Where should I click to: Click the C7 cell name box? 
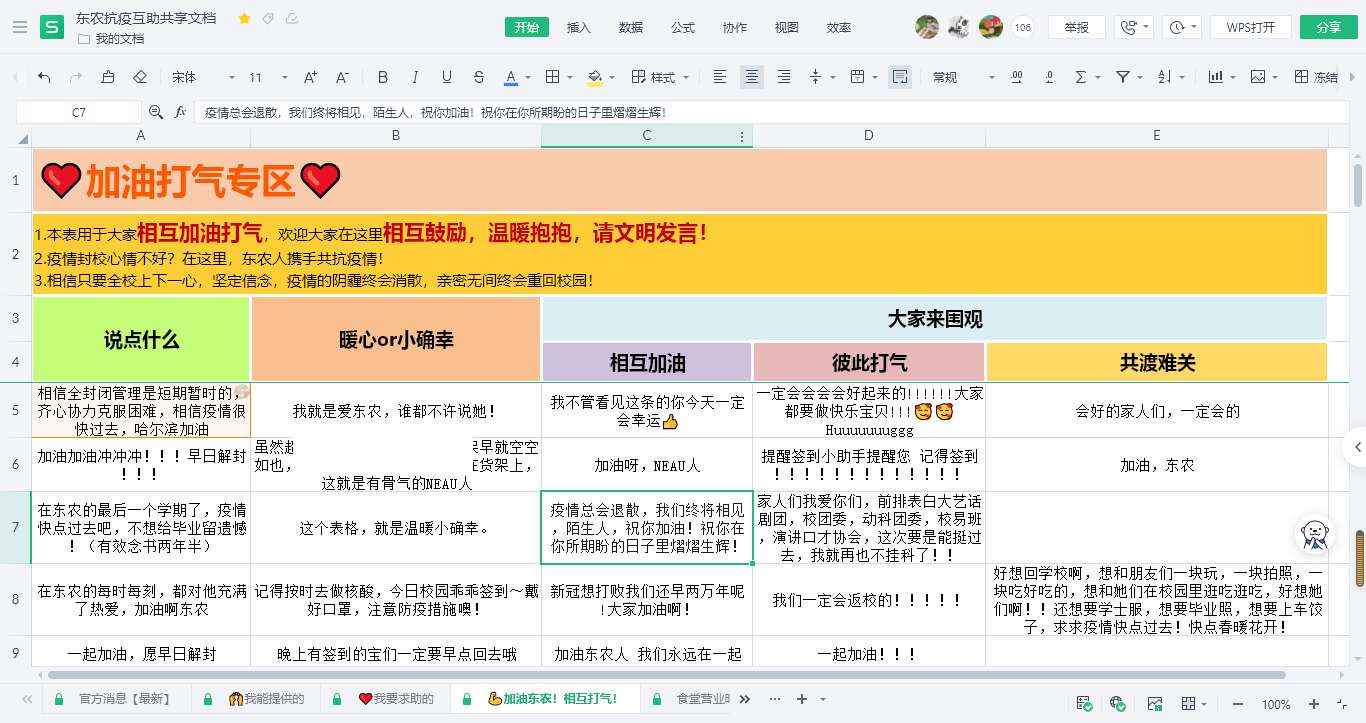[79, 113]
